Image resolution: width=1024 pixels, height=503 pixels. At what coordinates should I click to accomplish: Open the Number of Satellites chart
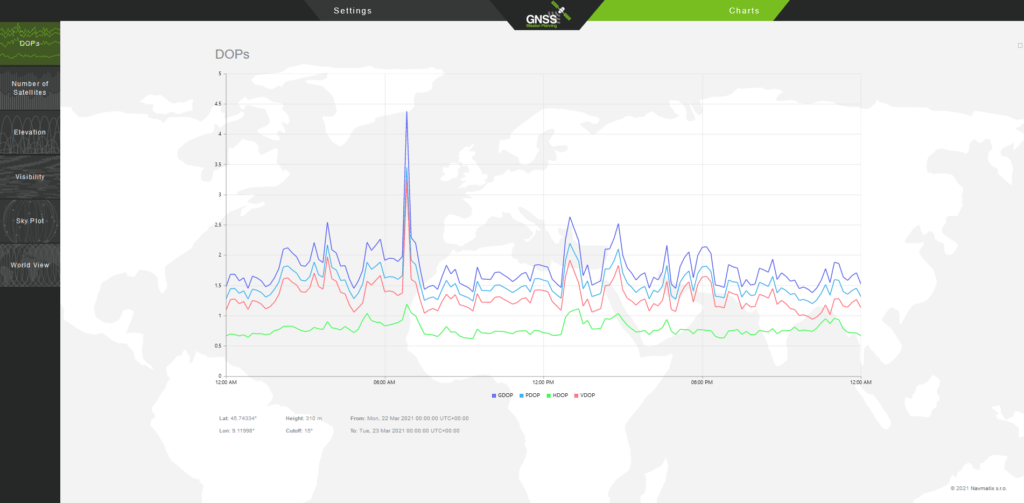coord(30,88)
